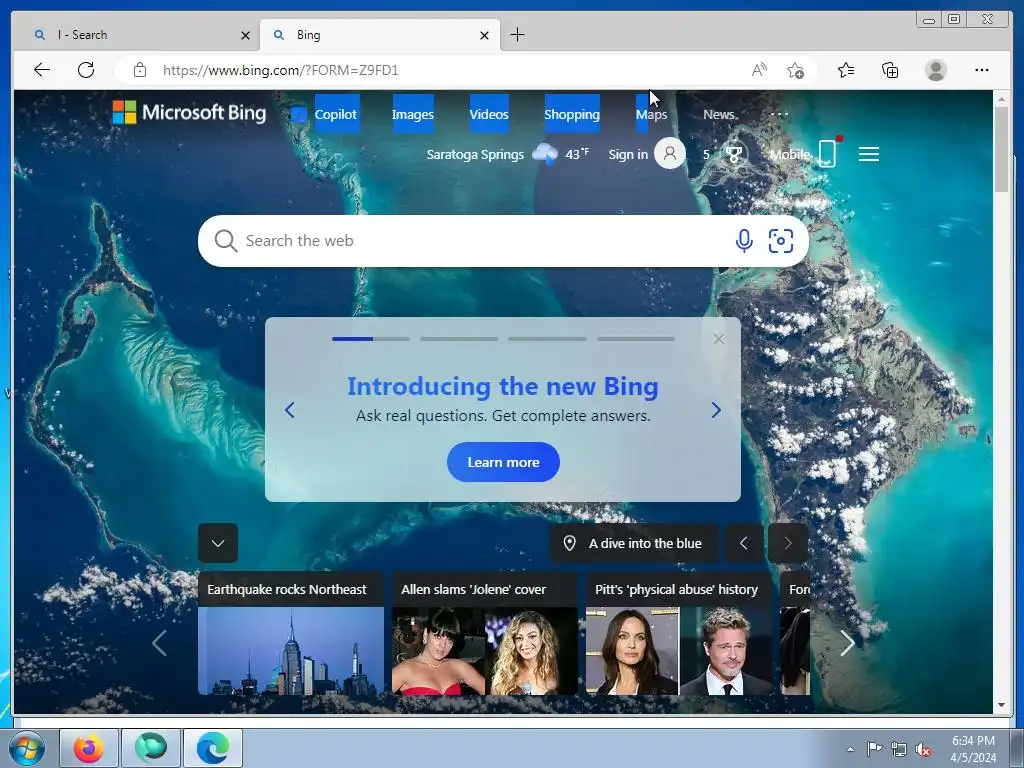Open the Rewards trophy icon
Image resolution: width=1024 pixels, height=768 pixels.
pos(734,155)
